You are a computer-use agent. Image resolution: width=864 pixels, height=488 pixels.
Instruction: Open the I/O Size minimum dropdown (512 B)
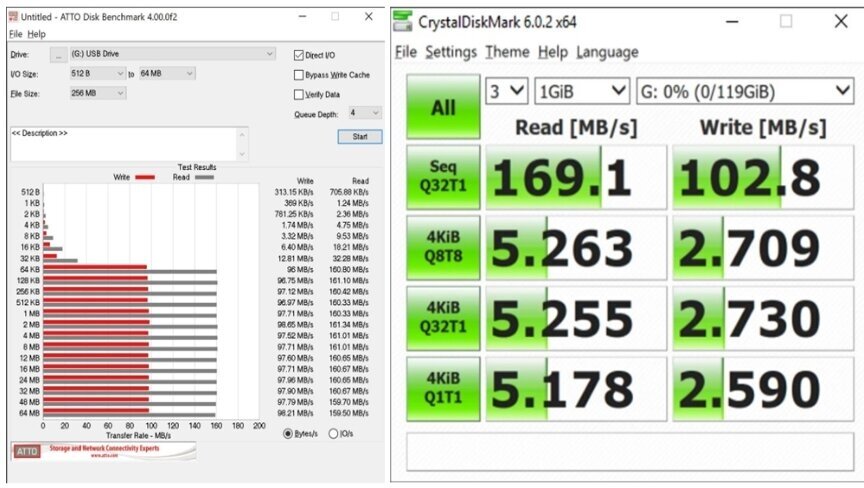tap(98, 74)
